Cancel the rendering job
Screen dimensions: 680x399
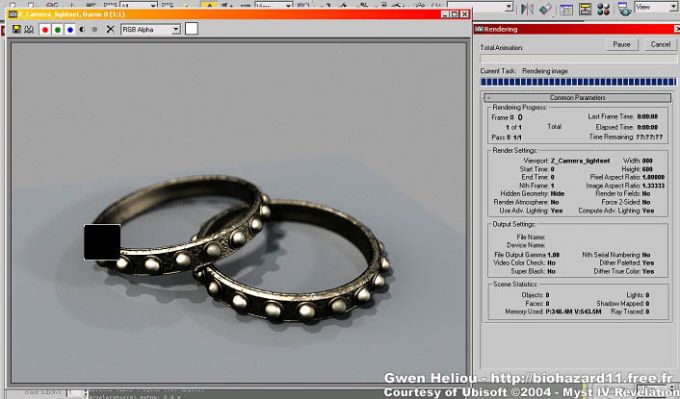660,44
